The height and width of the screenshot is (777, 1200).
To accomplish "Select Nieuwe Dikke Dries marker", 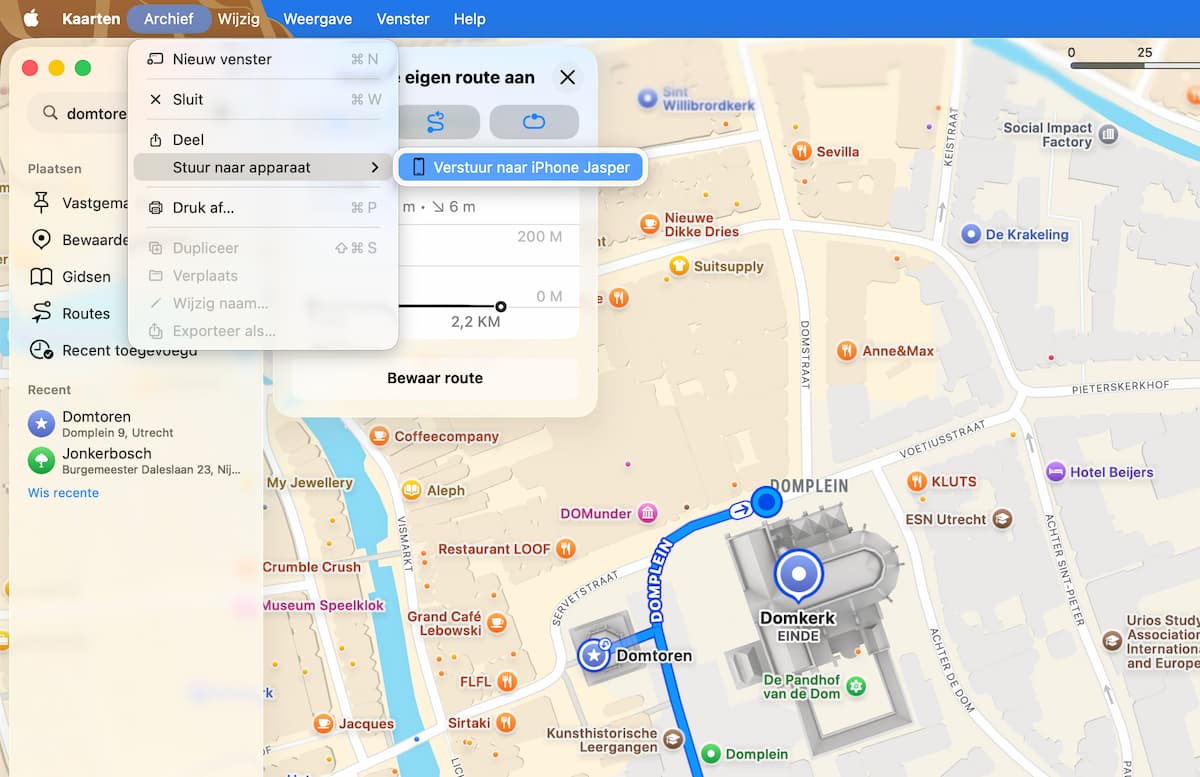I will [x=649, y=224].
